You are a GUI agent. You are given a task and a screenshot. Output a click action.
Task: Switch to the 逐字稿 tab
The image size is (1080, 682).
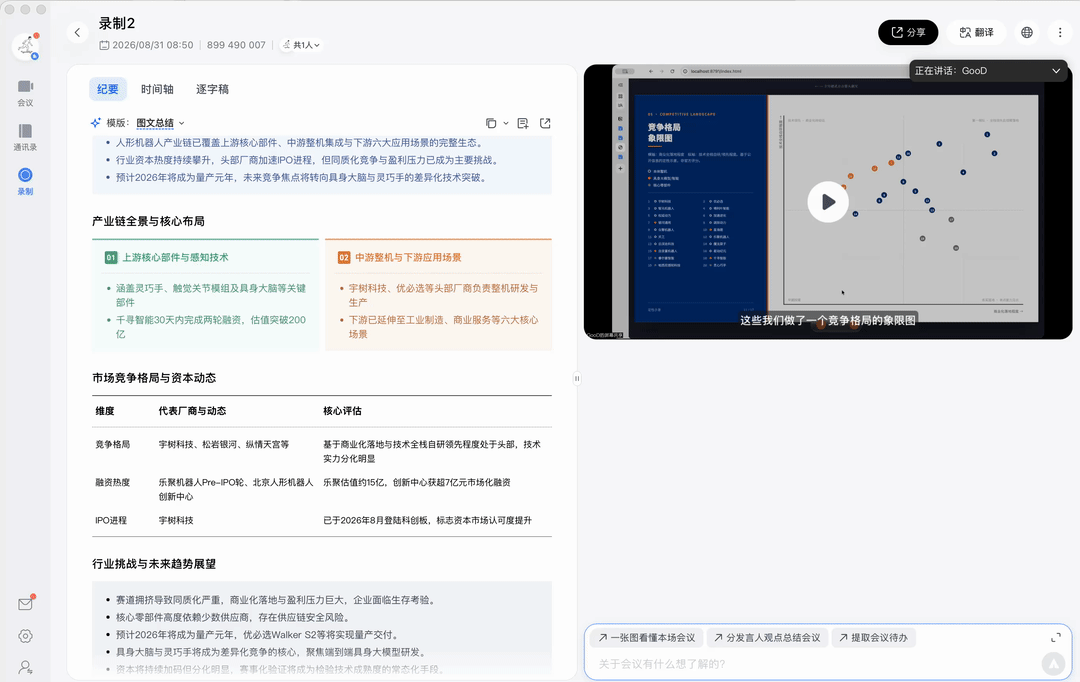pos(212,89)
